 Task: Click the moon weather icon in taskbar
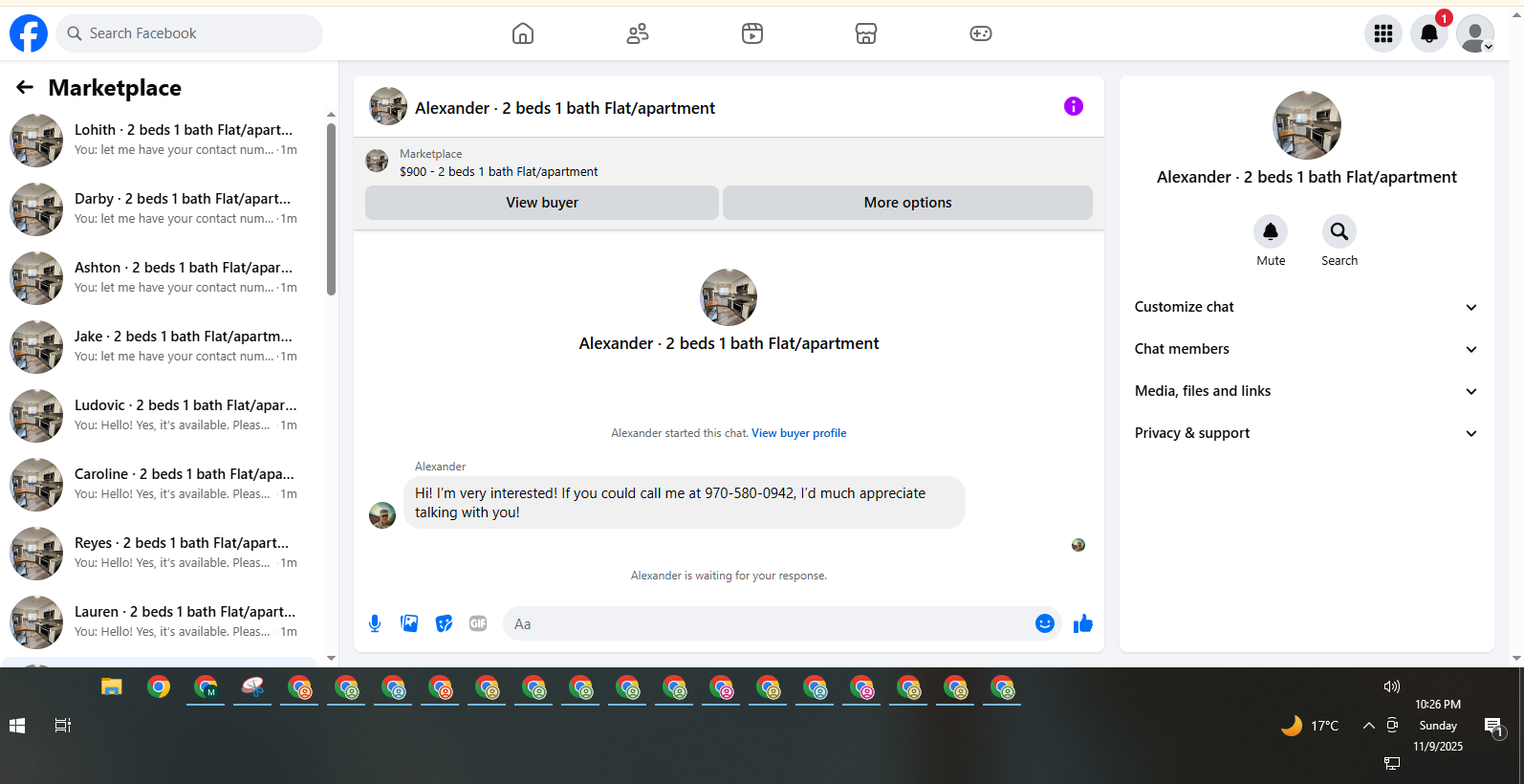click(1292, 726)
